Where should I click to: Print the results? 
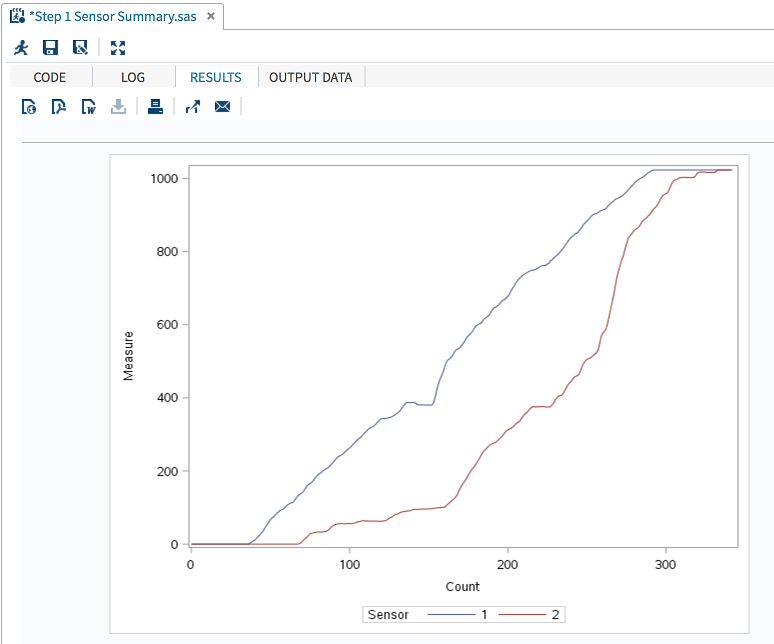point(155,107)
